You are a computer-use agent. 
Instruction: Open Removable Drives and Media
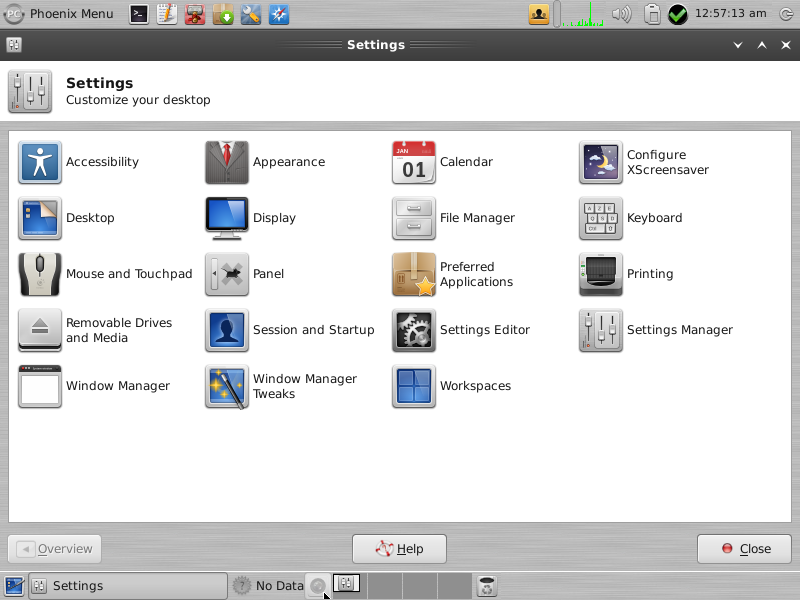click(x=95, y=331)
